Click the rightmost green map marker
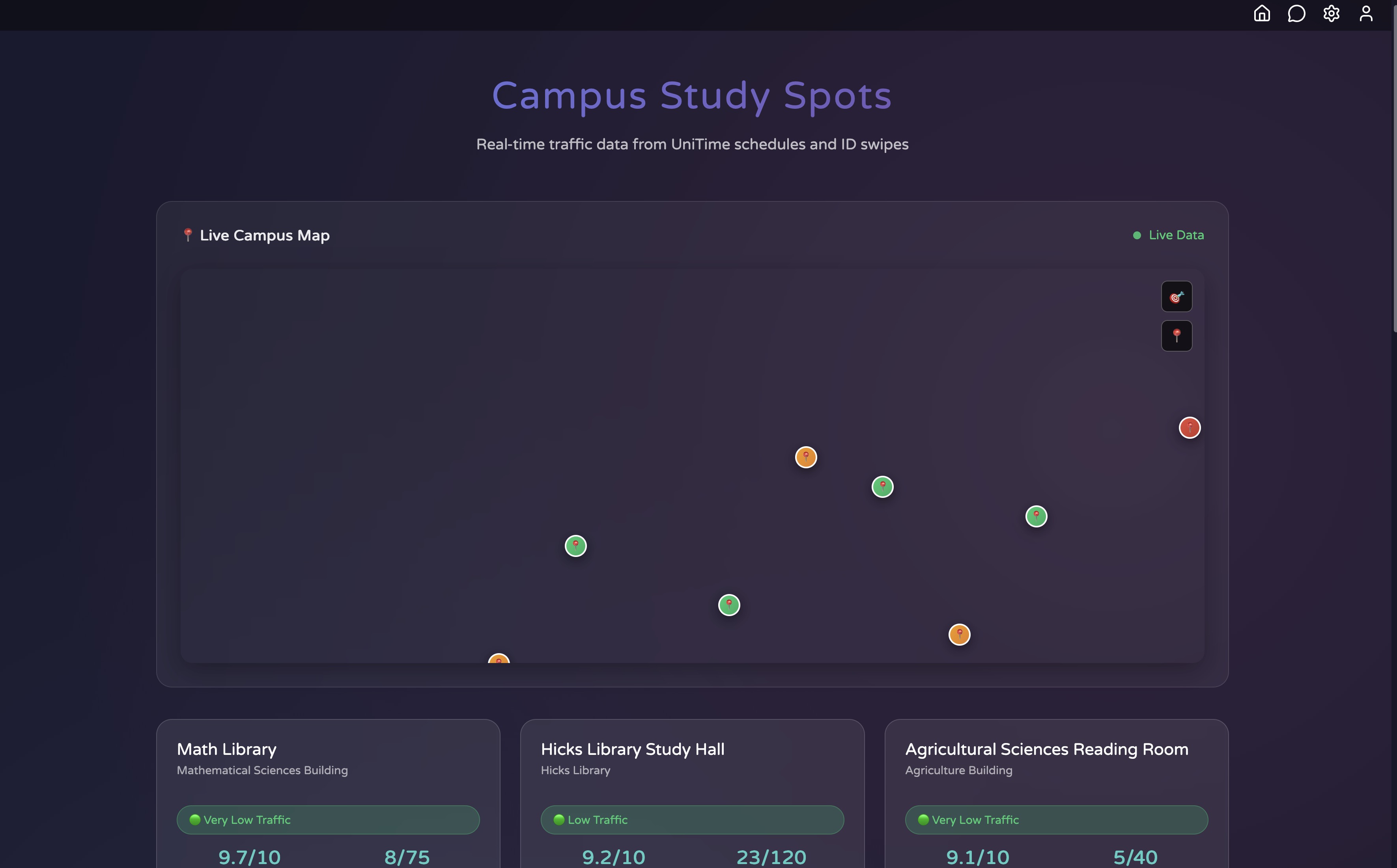This screenshot has height=868, width=1397. (1036, 516)
